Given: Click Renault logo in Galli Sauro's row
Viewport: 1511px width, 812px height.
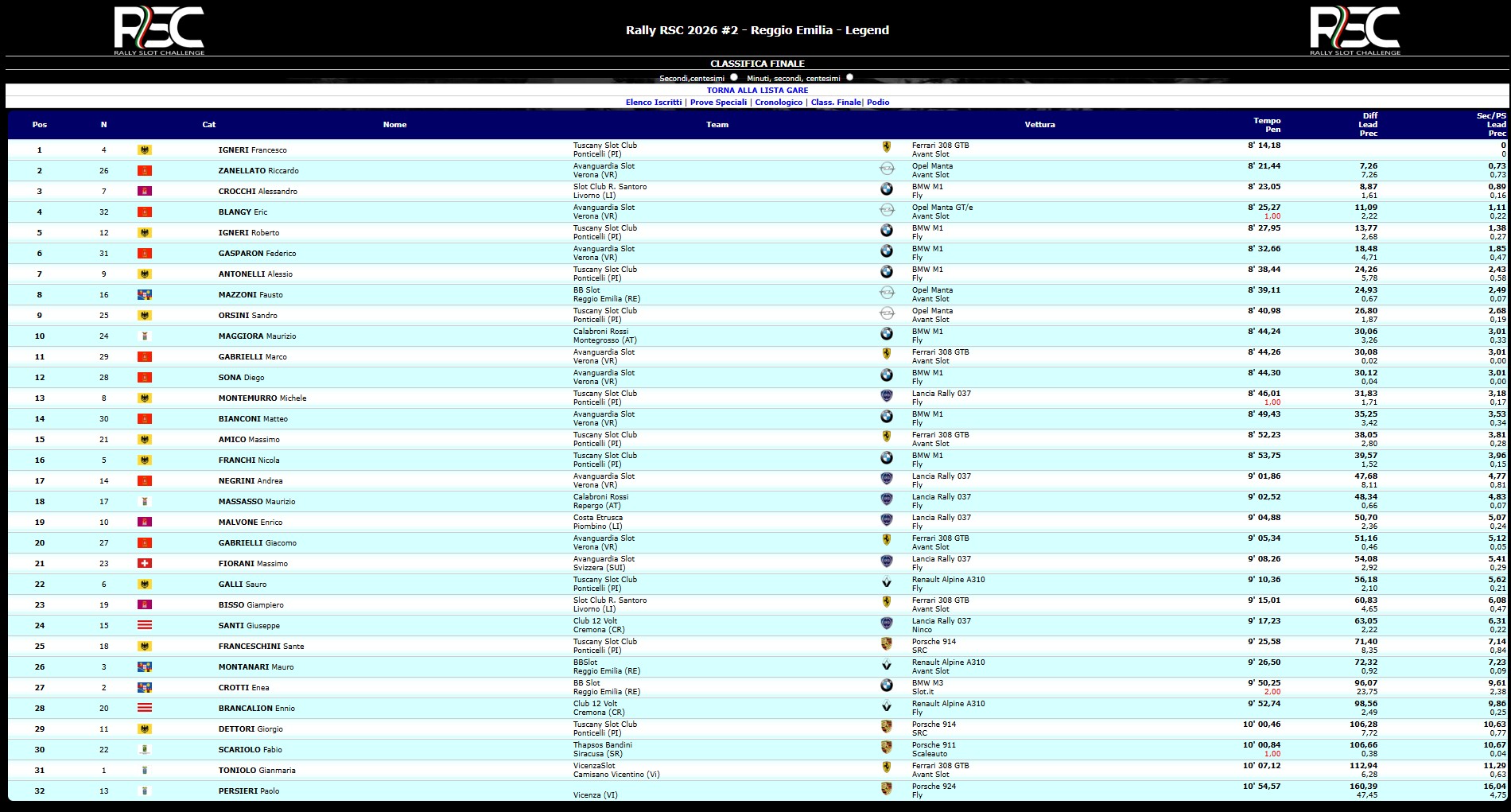Looking at the screenshot, I should tap(886, 582).
